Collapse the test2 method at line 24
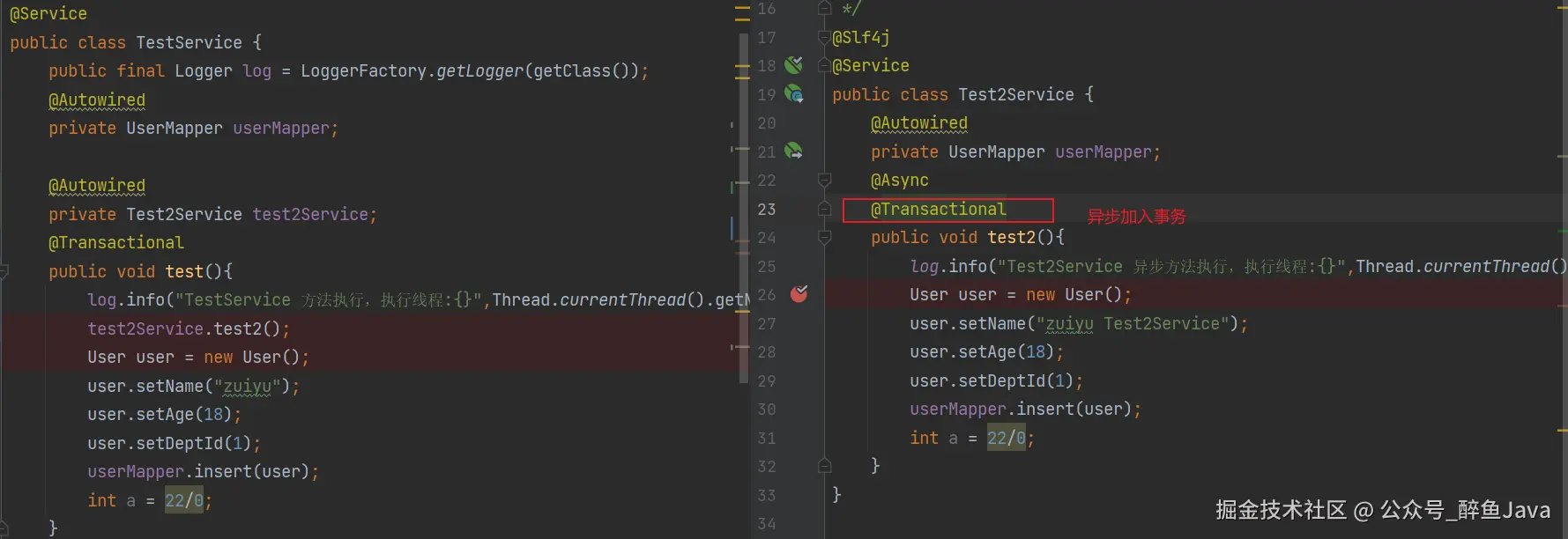 tap(825, 237)
